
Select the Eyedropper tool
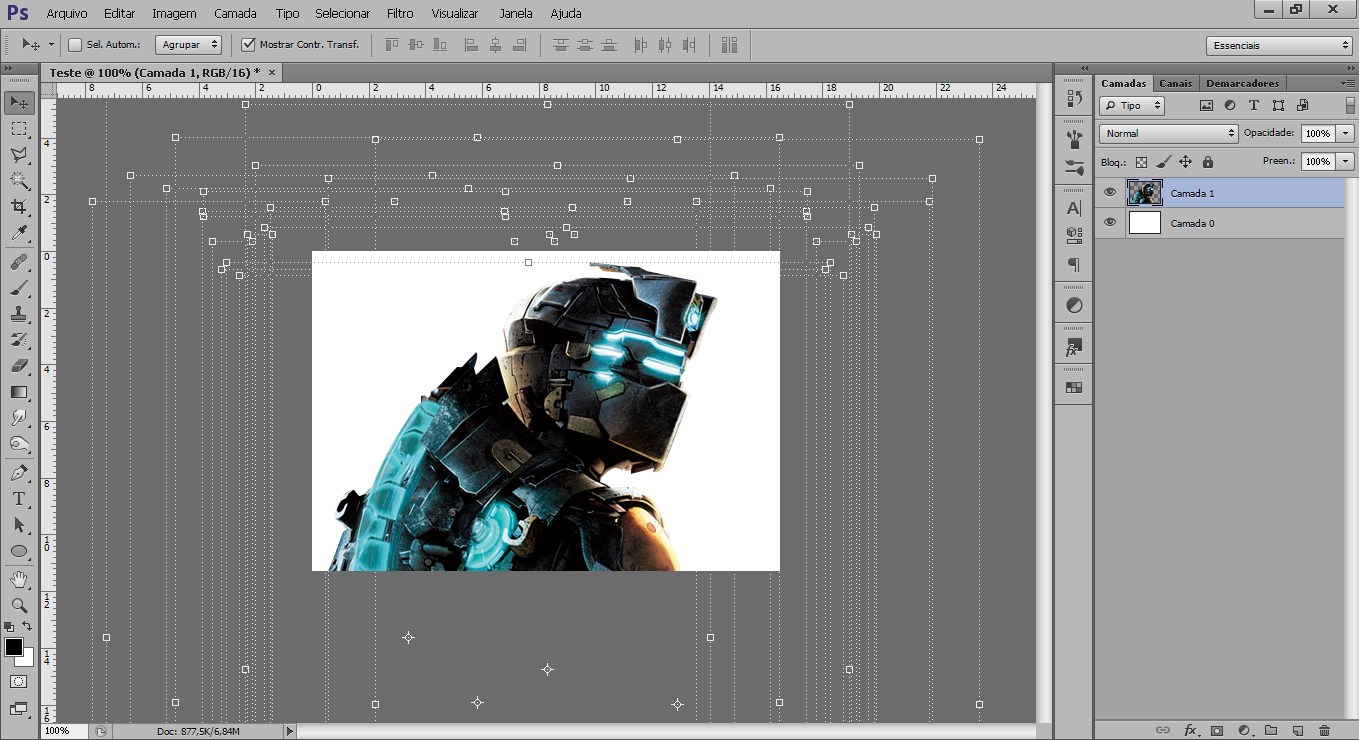click(x=19, y=233)
